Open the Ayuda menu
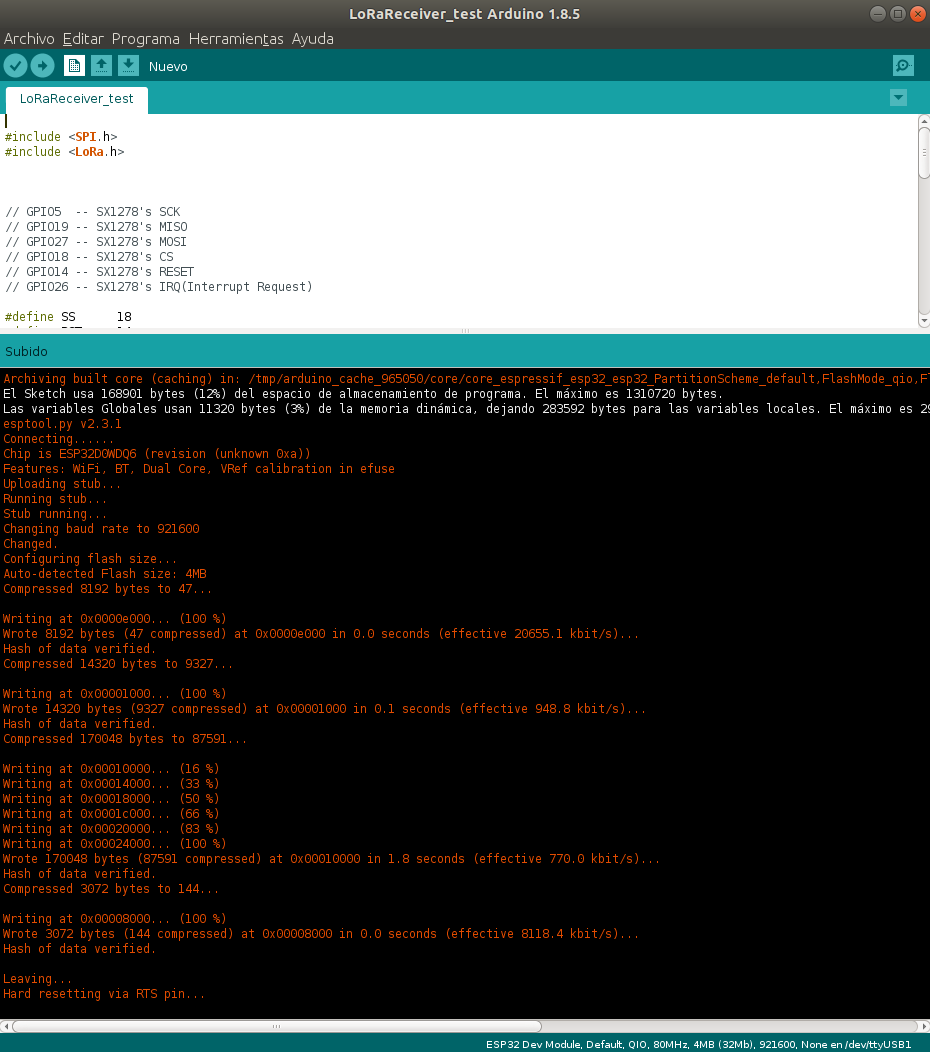 click(313, 39)
